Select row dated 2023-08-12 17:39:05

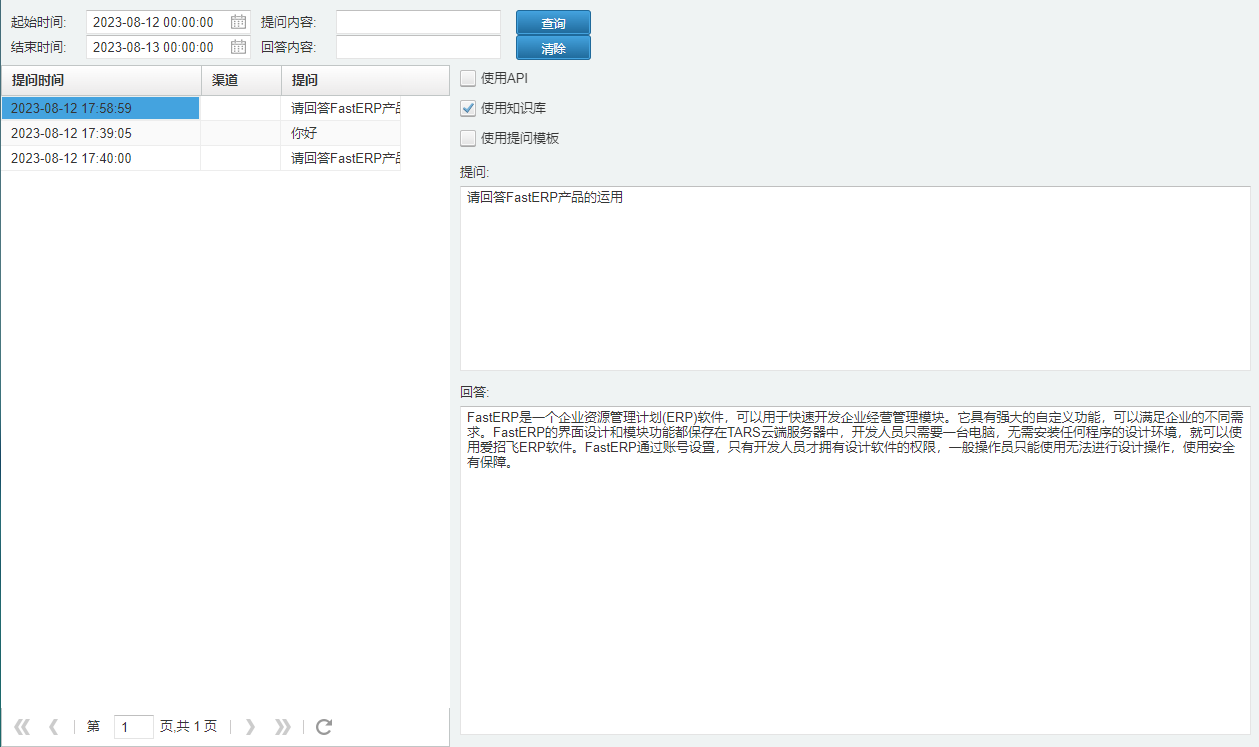pyautogui.click(x=201, y=133)
